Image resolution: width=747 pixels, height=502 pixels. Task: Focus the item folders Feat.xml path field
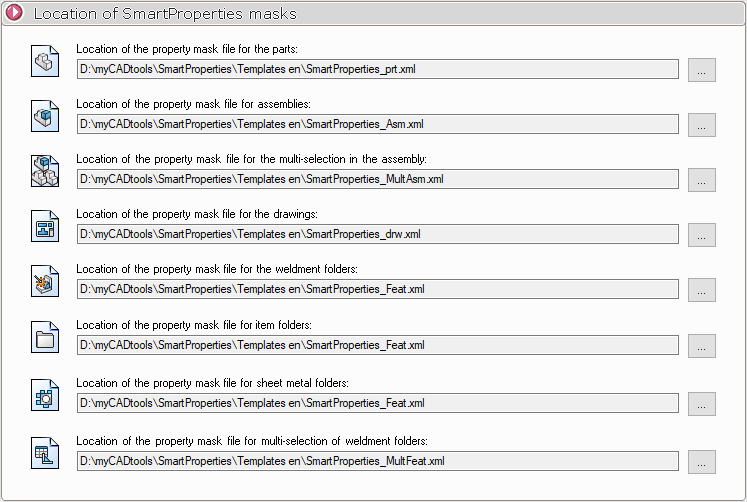click(378, 345)
